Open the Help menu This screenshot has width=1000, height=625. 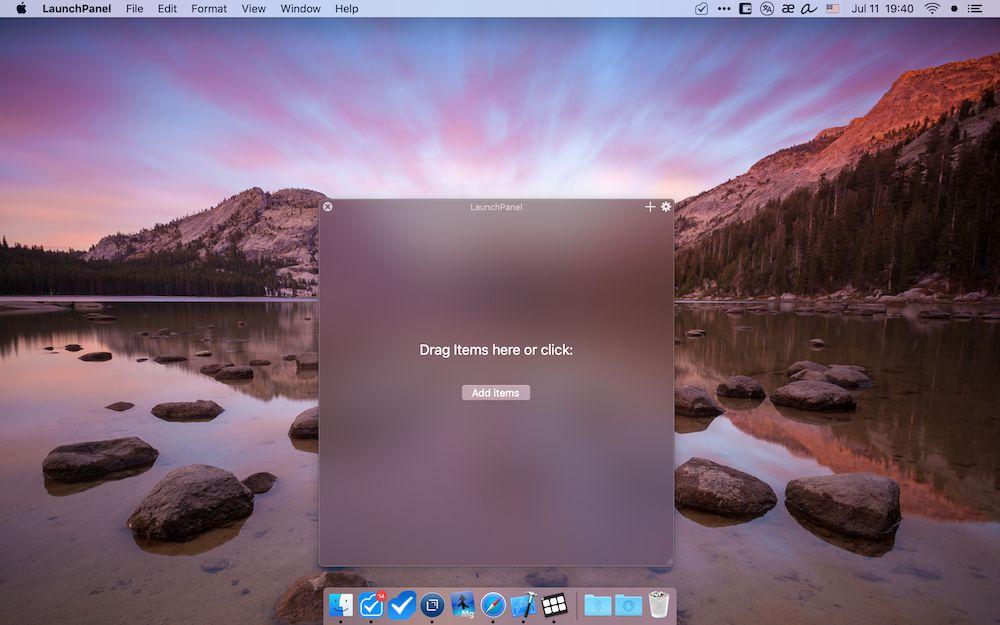[x=346, y=9]
